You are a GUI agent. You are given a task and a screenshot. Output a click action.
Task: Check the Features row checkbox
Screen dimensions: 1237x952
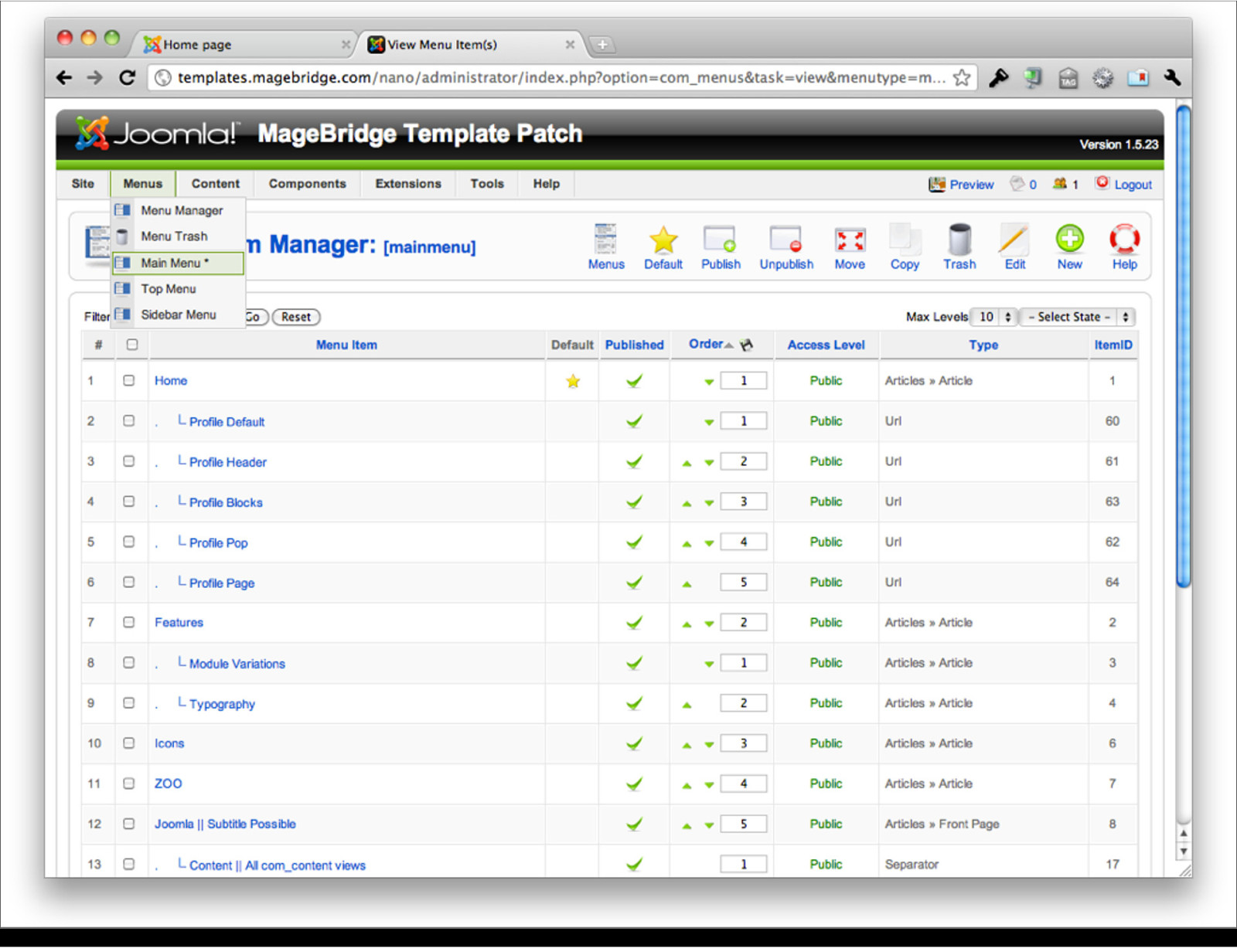coord(129,622)
